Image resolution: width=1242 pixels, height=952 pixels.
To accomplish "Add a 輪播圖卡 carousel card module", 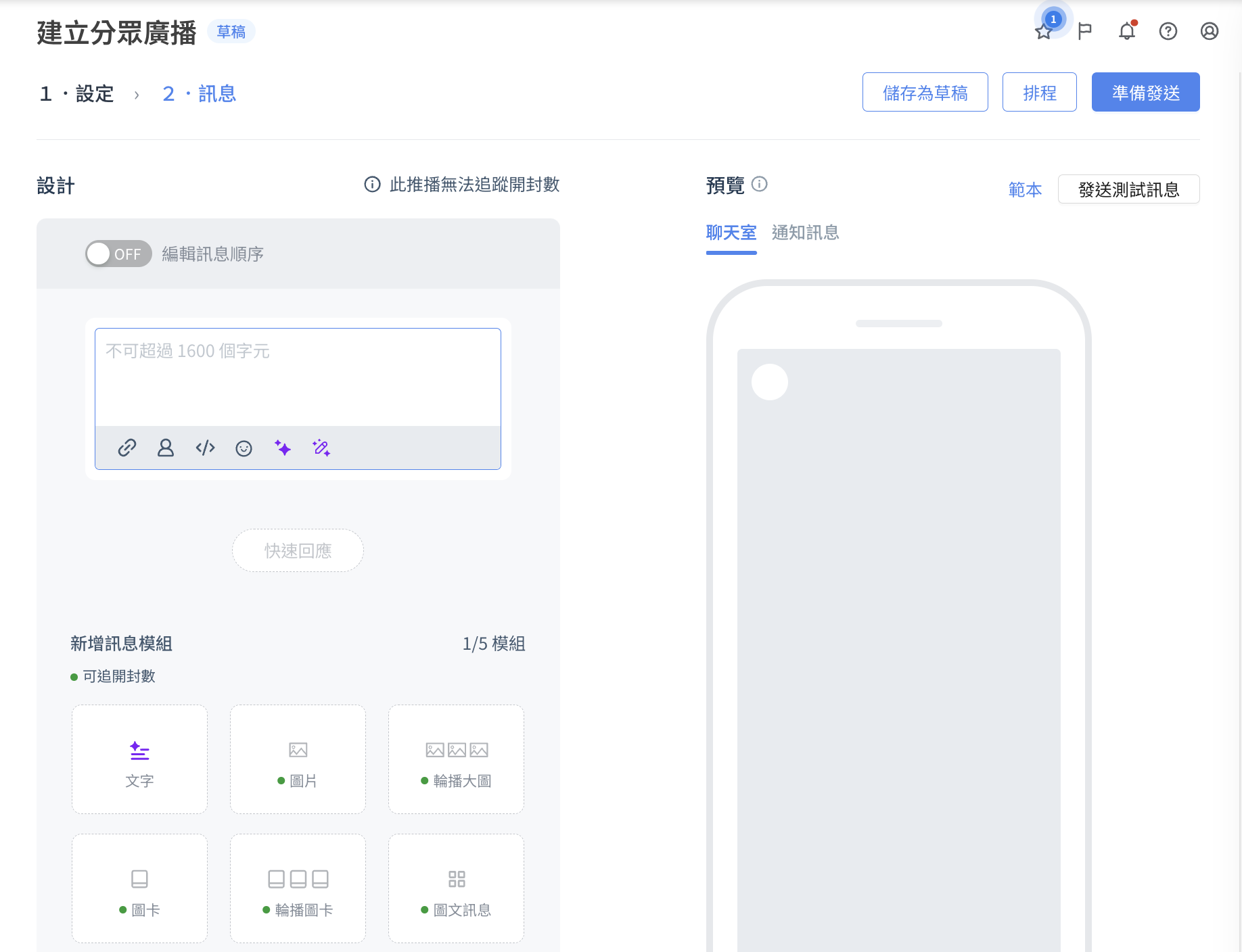I will point(298,888).
